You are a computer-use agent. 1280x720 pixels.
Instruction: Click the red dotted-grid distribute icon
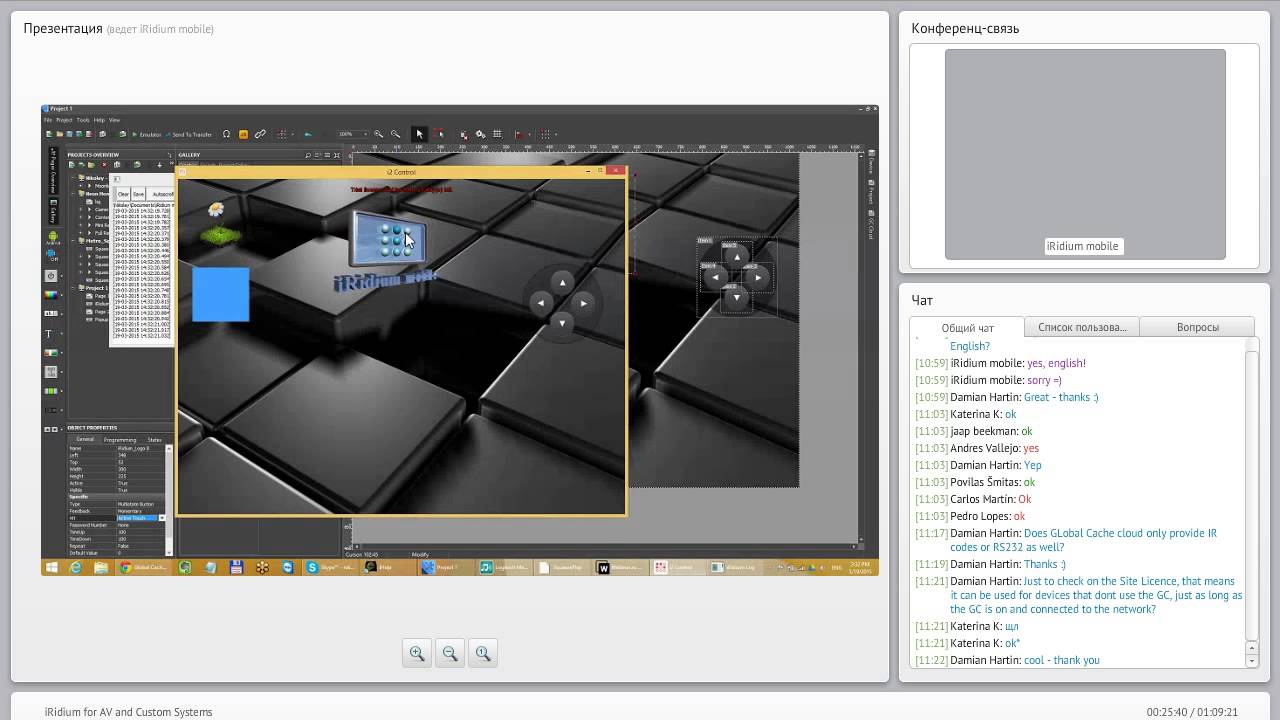coord(545,134)
